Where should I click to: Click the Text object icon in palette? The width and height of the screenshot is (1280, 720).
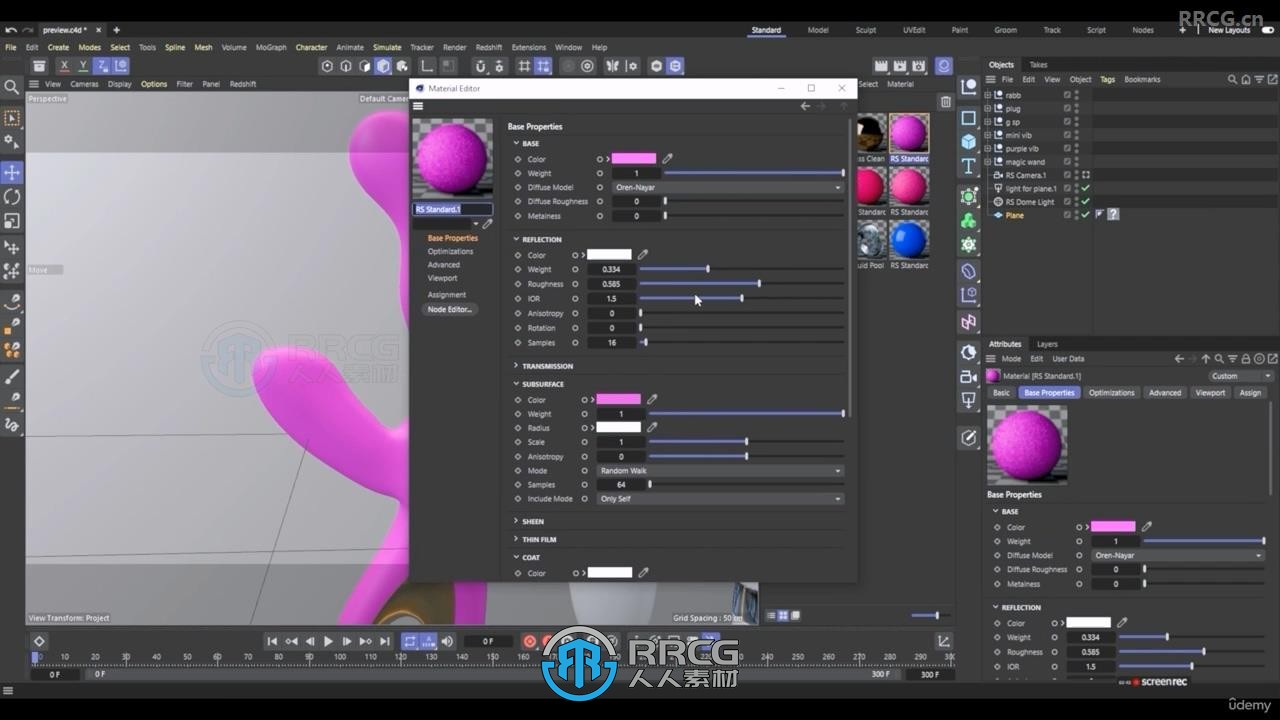[x=968, y=166]
